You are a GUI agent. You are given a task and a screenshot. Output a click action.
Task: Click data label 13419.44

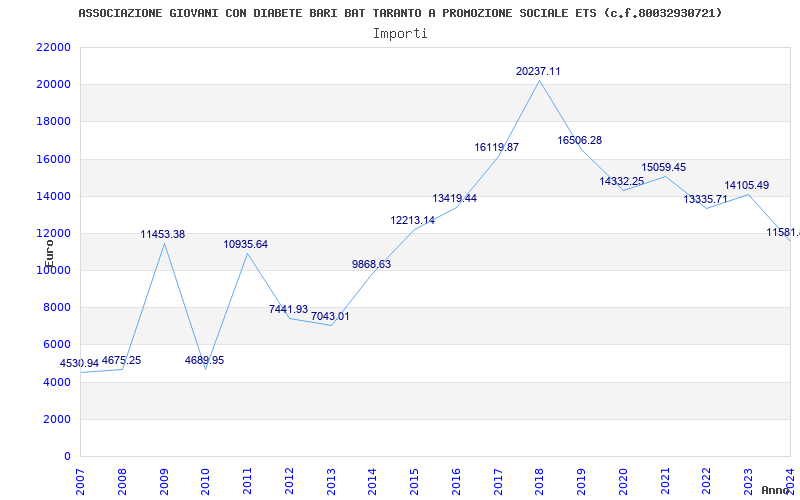455,198
